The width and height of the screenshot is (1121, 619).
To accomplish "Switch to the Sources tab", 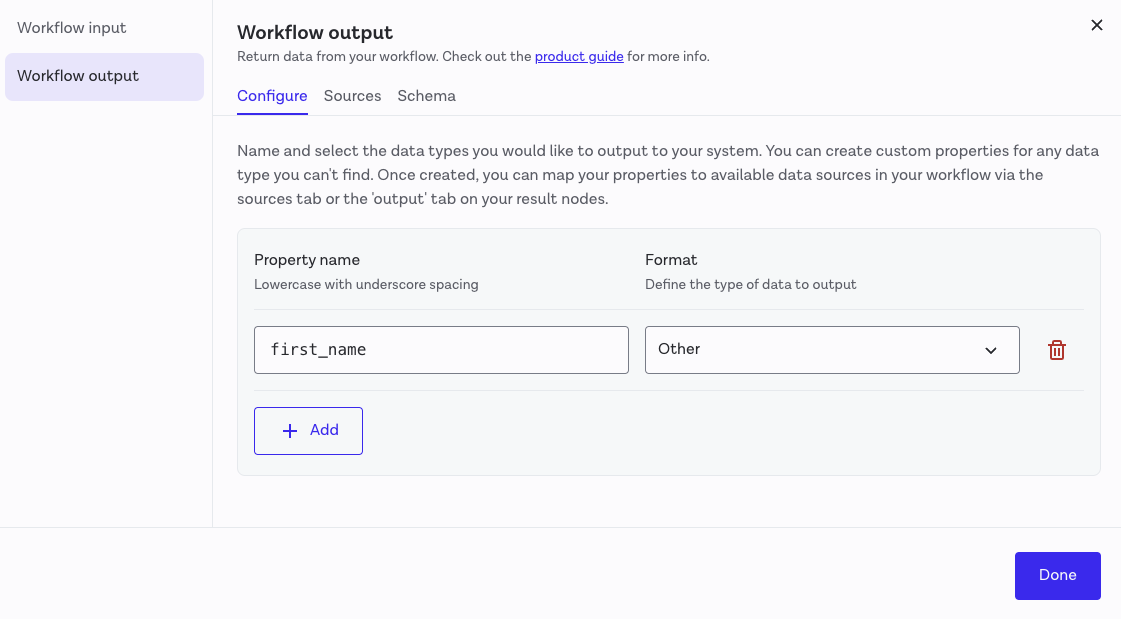I will [x=352, y=96].
